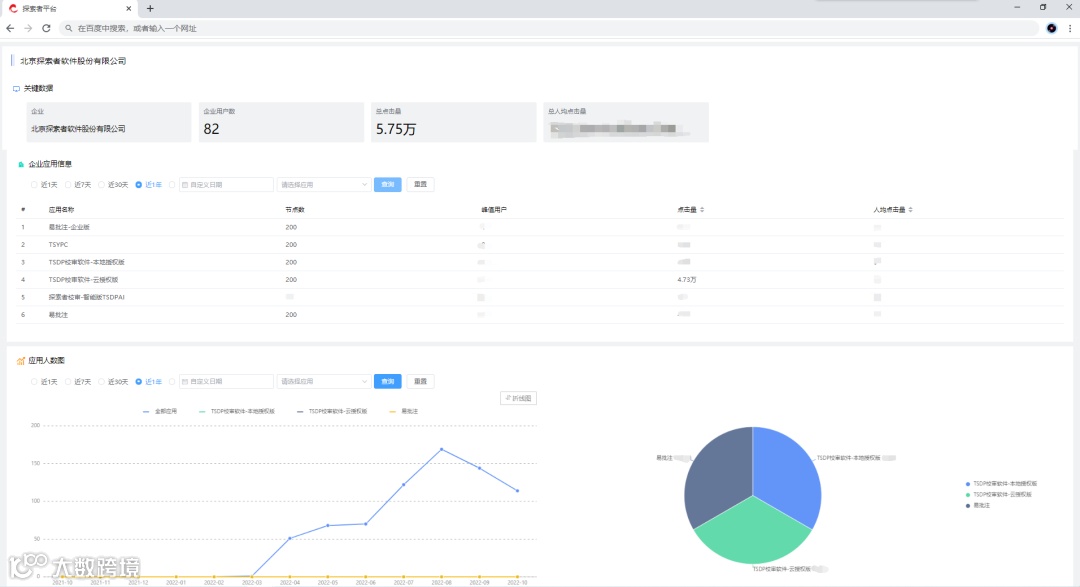Select 近1年 in 企业应用信息 filters
1080x587 pixels.
click(x=149, y=185)
